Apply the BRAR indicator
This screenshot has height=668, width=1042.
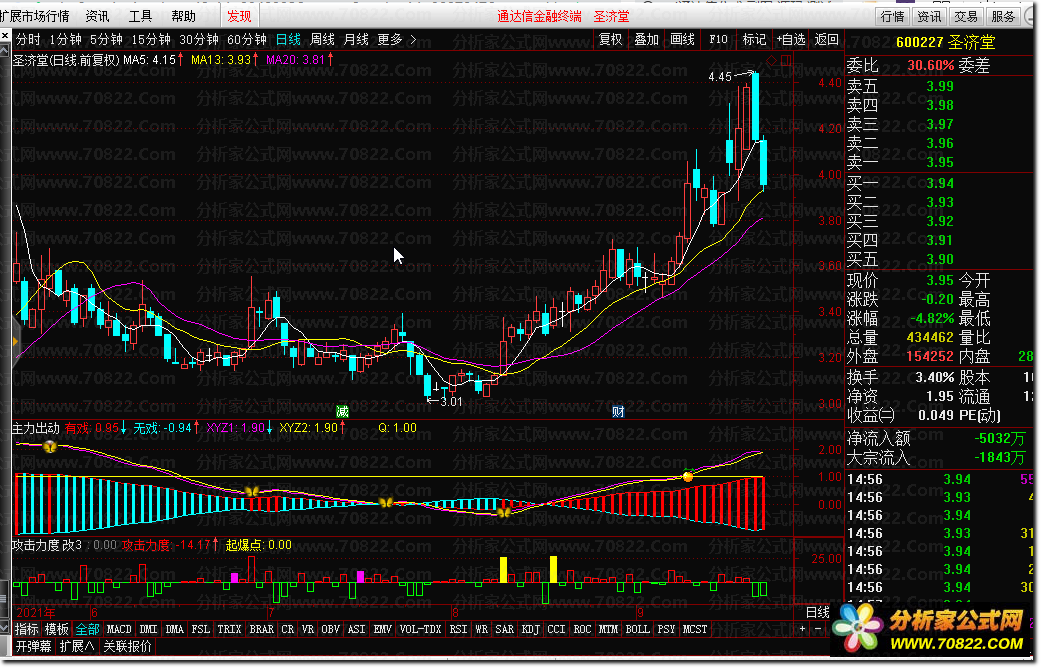click(261, 629)
